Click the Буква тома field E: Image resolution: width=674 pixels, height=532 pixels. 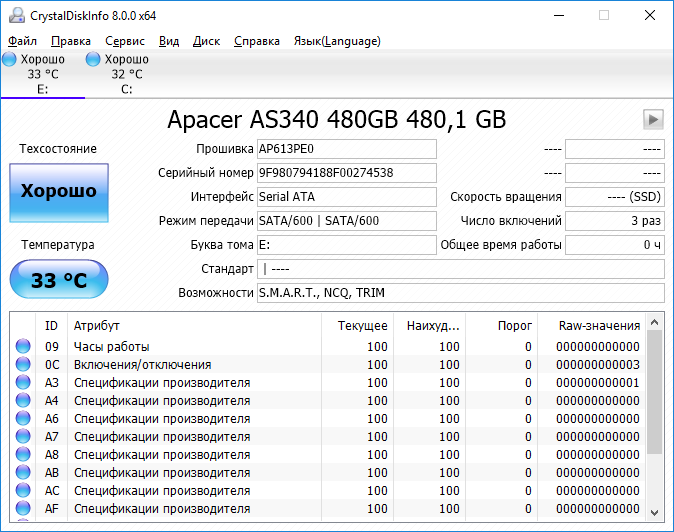pyautogui.click(x=347, y=245)
